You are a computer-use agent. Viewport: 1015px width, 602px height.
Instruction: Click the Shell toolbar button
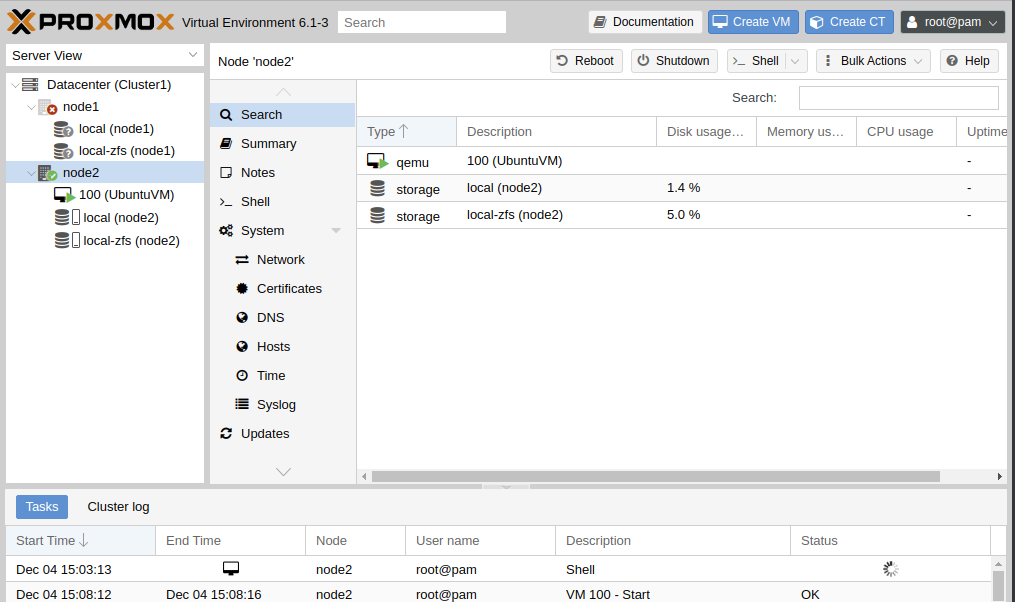756,61
